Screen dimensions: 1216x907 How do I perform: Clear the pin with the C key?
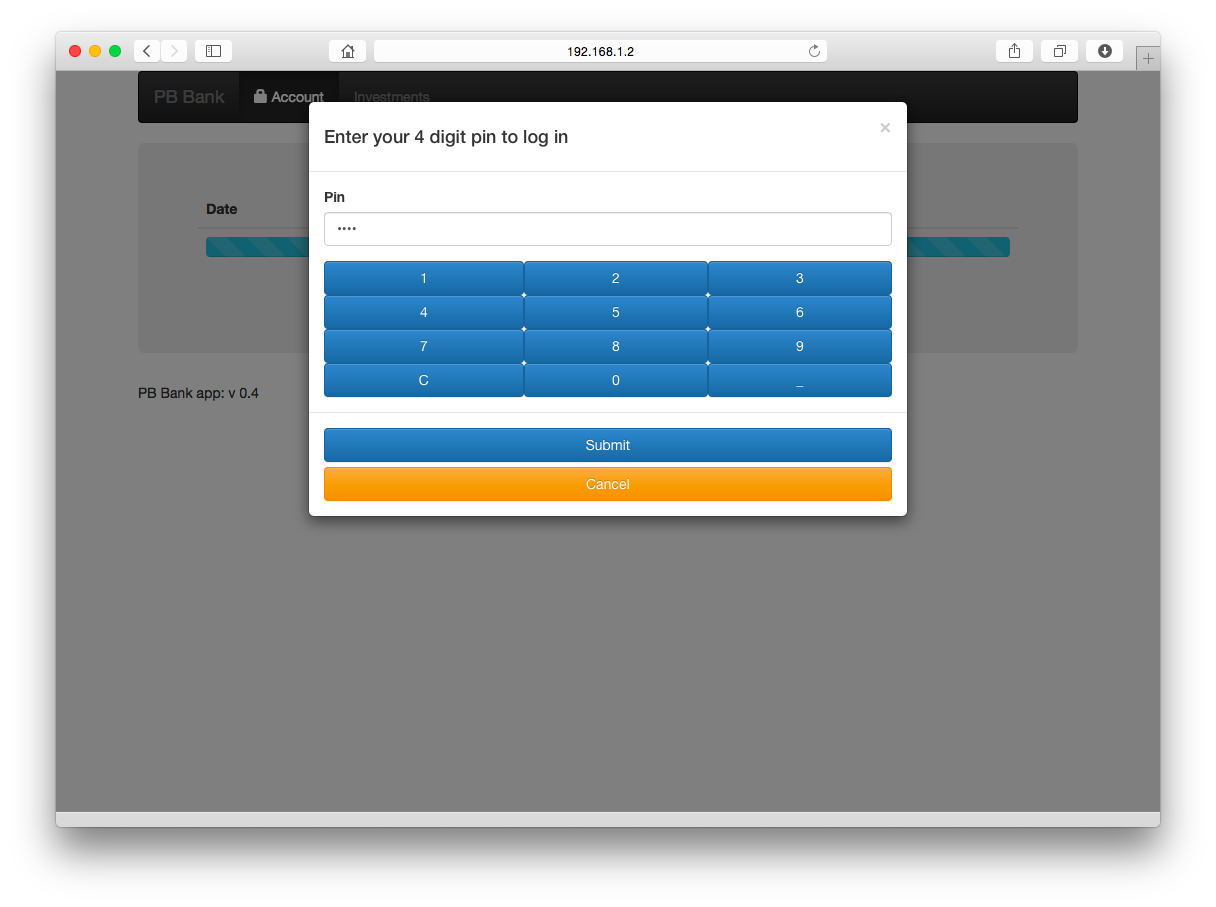(424, 380)
